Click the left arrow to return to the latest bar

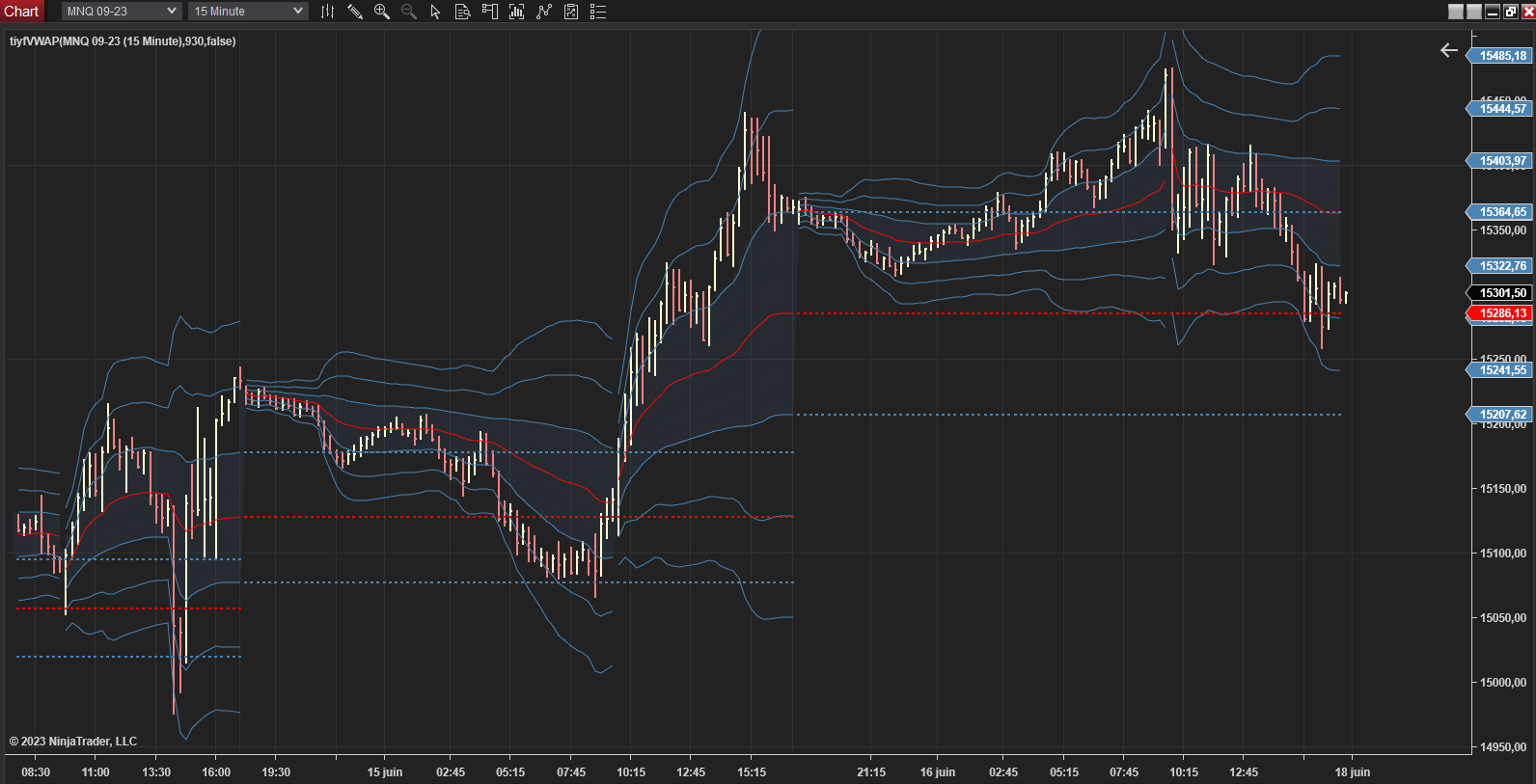tap(1449, 50)
